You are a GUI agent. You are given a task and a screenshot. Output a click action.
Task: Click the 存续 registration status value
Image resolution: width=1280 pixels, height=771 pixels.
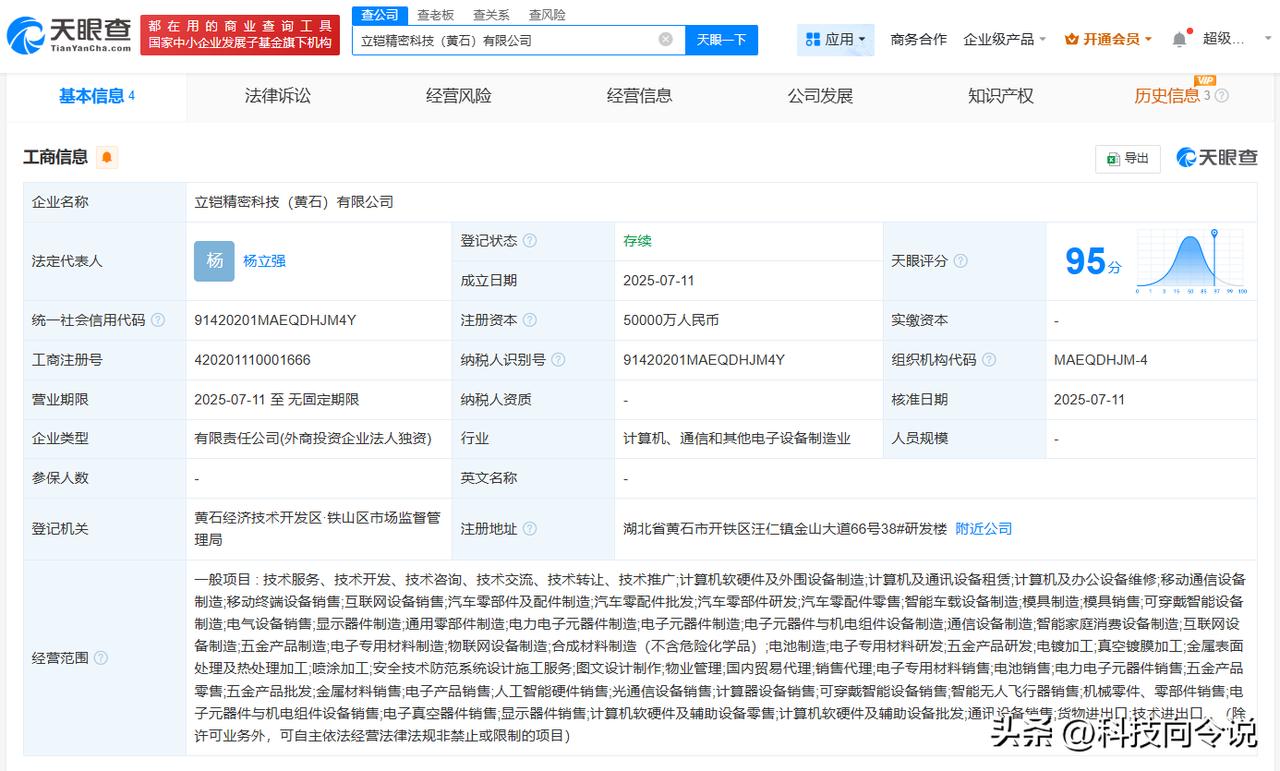[x=637, y=241]
